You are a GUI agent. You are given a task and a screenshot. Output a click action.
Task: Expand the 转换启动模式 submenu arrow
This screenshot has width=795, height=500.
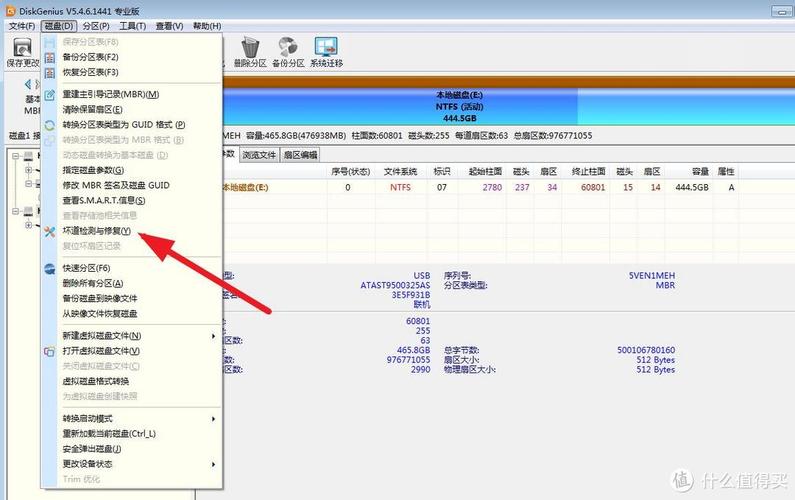(x=213, y=419)
